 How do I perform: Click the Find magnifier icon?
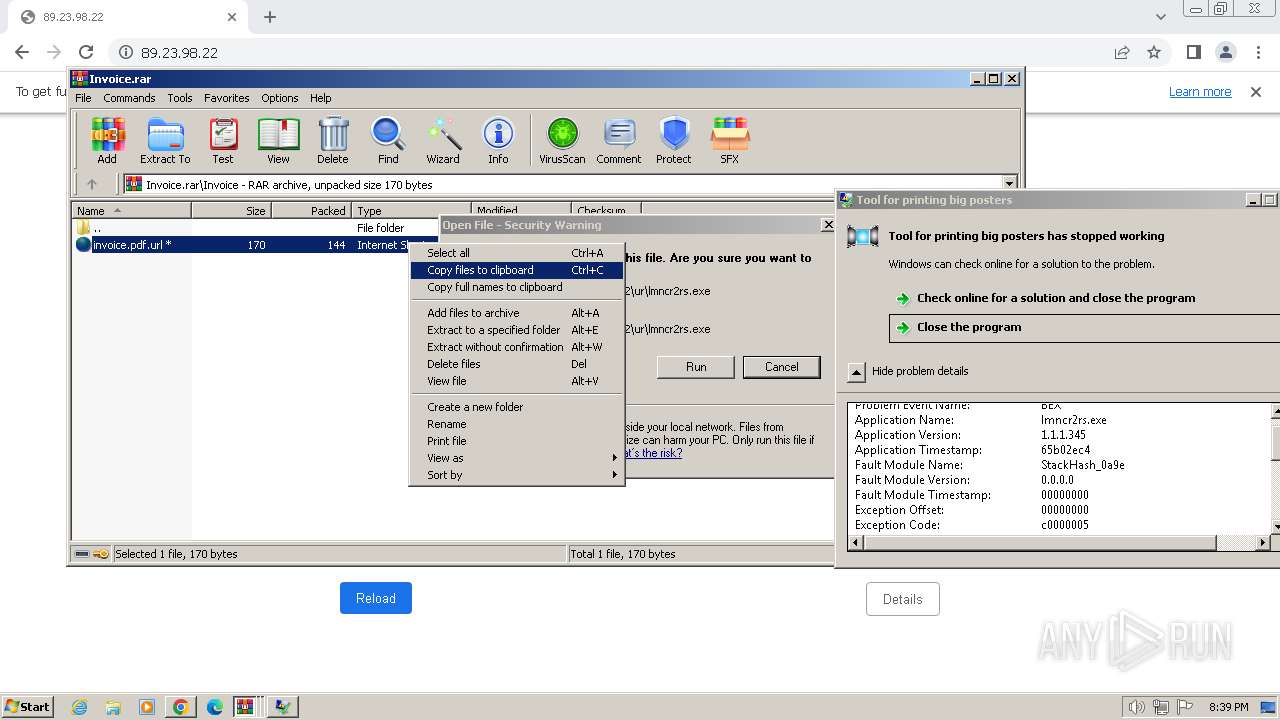pos(388,140)
